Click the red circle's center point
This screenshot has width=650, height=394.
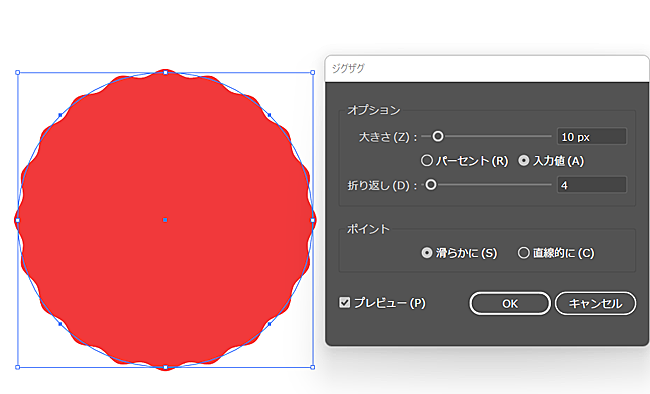tap(165, 220)
